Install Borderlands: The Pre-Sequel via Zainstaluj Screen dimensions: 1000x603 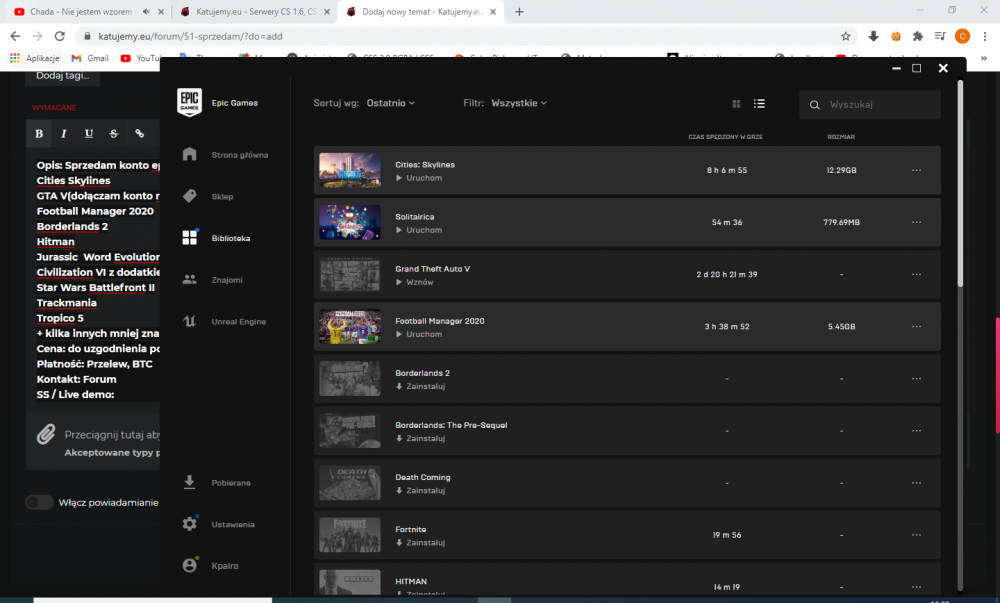point(420,439)
